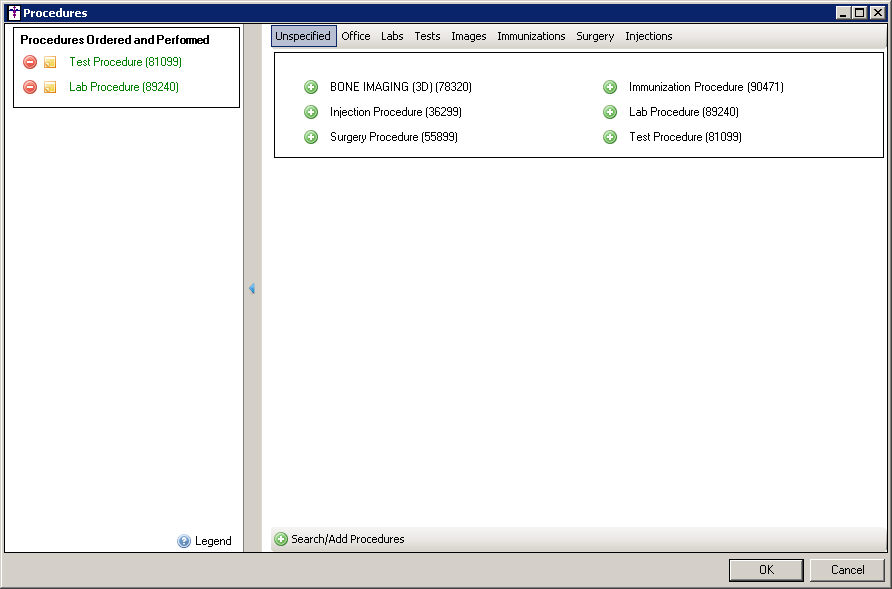Image resolution: width=892 pixels, height=589 pixels.
Task: Select ordered Lab Procedure (89240) in left list
Action: [x=124, y=87]
